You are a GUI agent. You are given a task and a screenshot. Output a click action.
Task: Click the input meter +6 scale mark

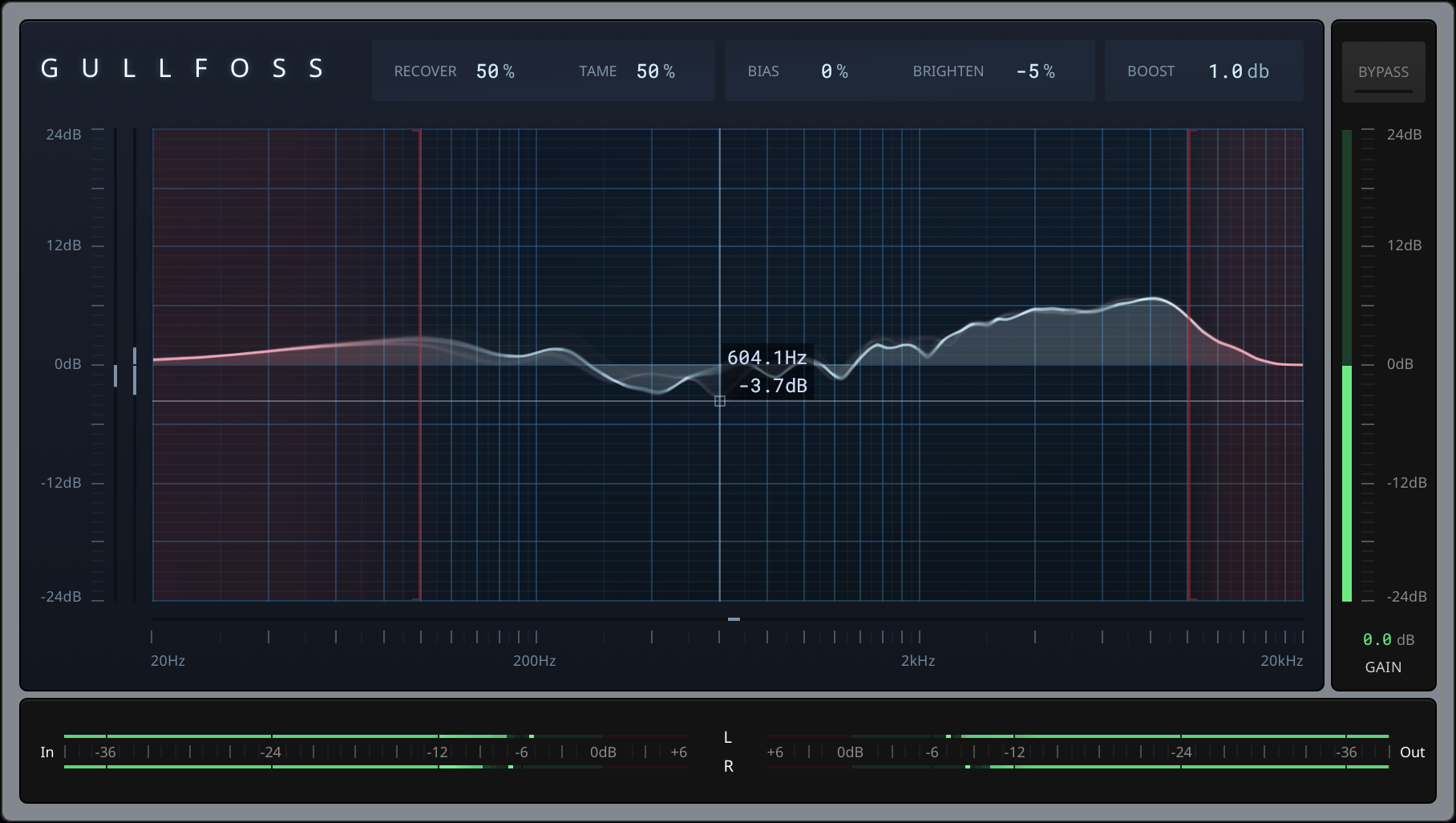(678, 752)
